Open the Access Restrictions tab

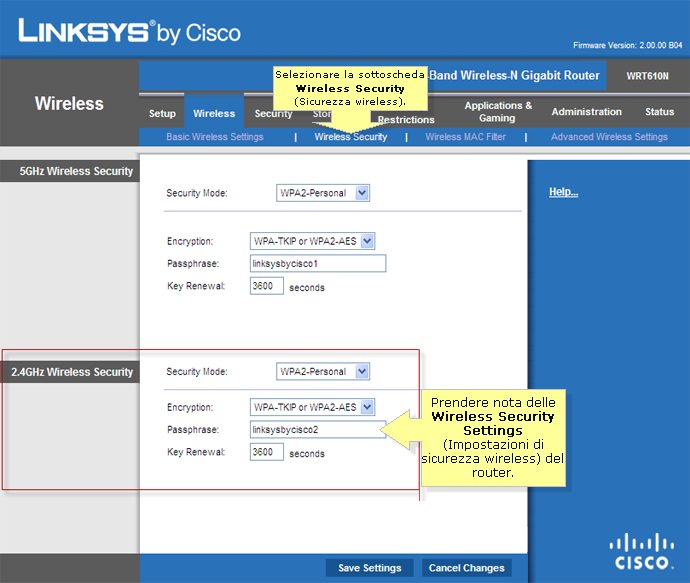(406, 120)
